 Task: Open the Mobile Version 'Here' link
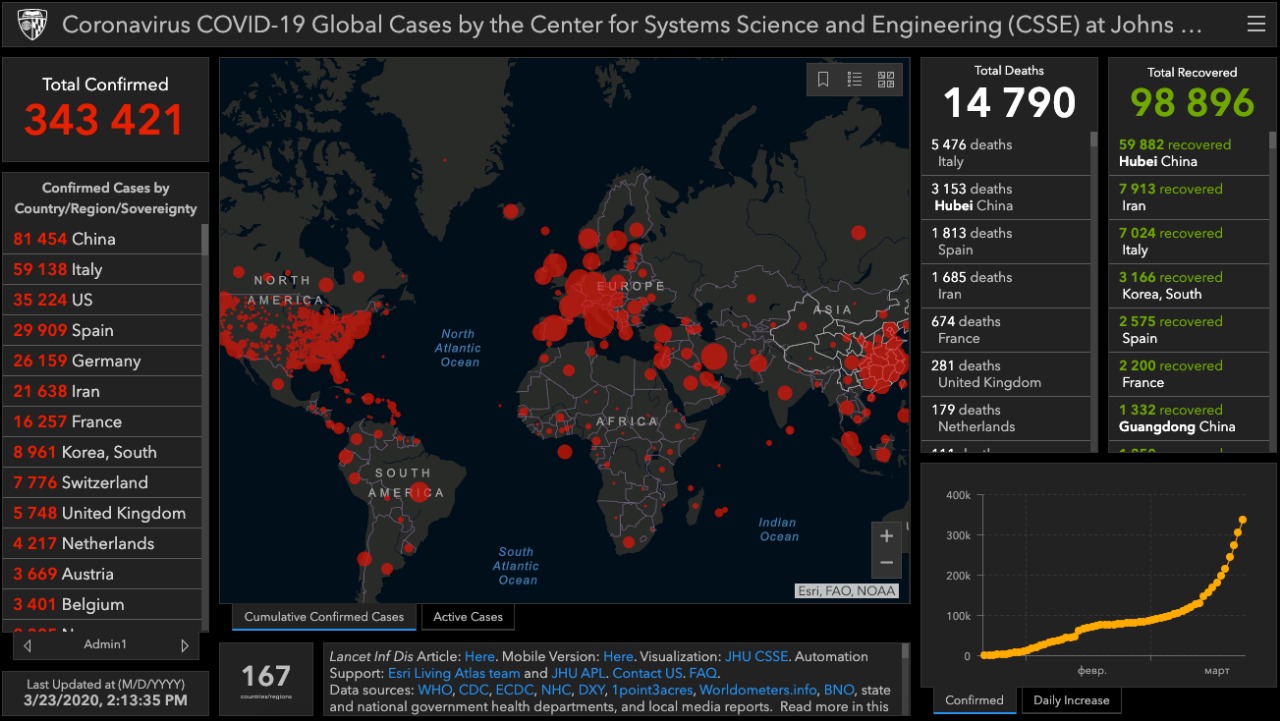(618, 657)
